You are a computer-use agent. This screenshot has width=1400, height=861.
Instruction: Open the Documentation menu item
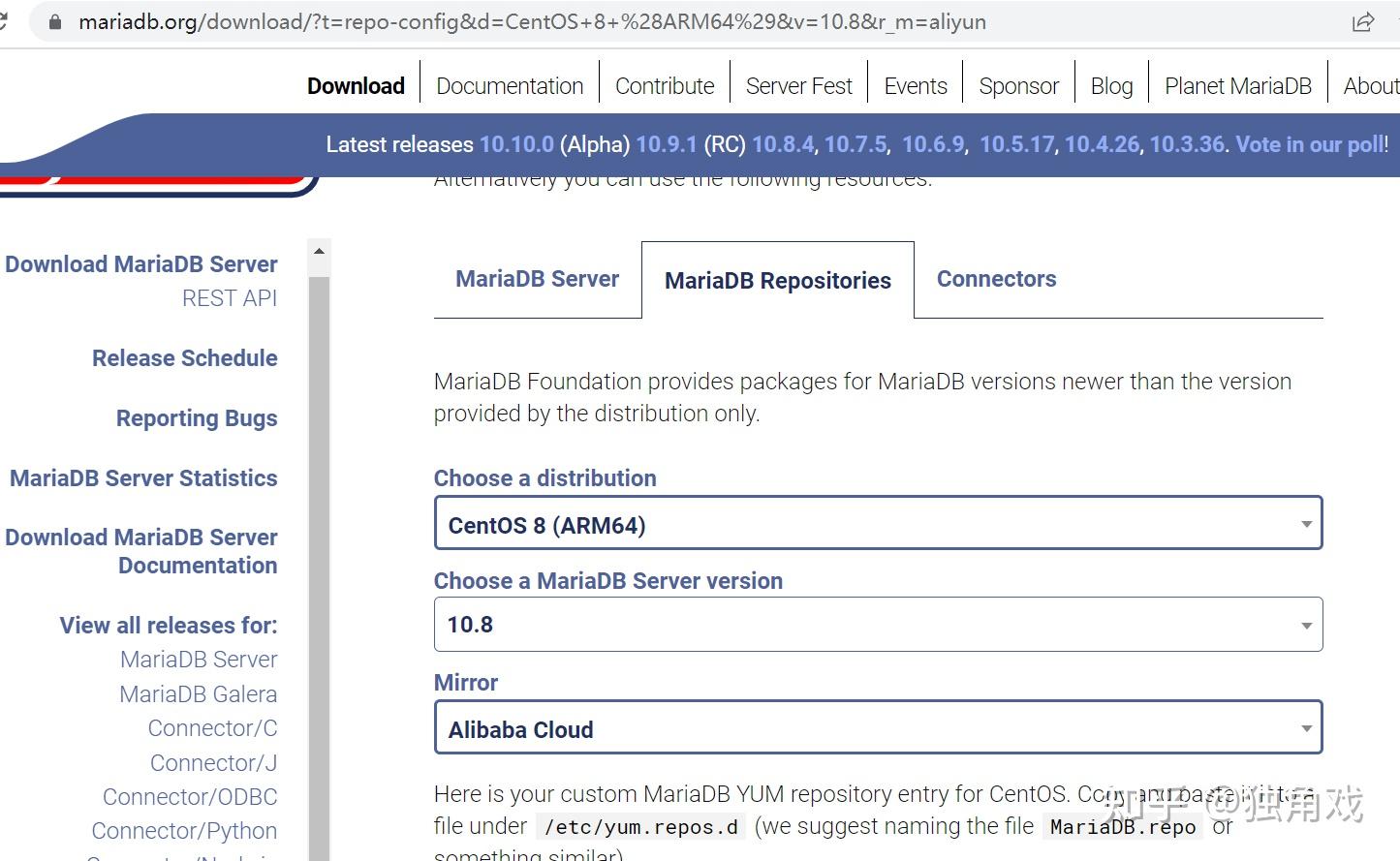click(510, 85)
